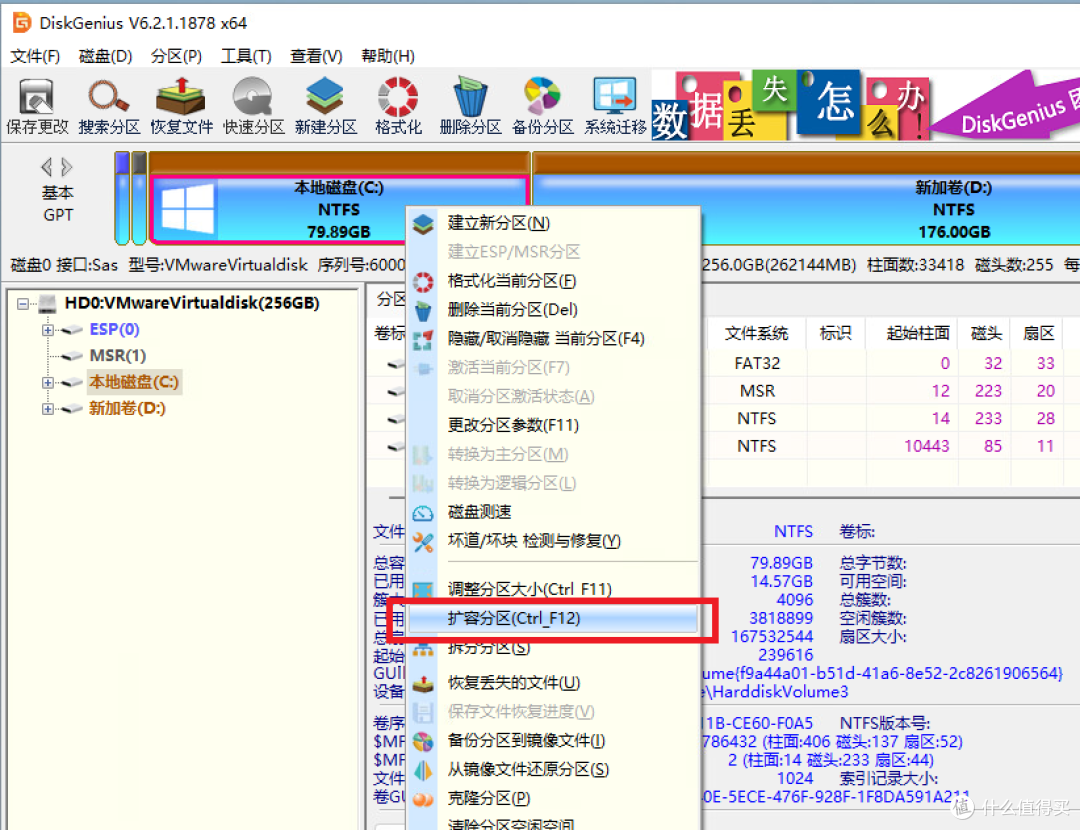Click the icon beside 克隆分区(P)
1080x830 pixels.
coord(423,799)
